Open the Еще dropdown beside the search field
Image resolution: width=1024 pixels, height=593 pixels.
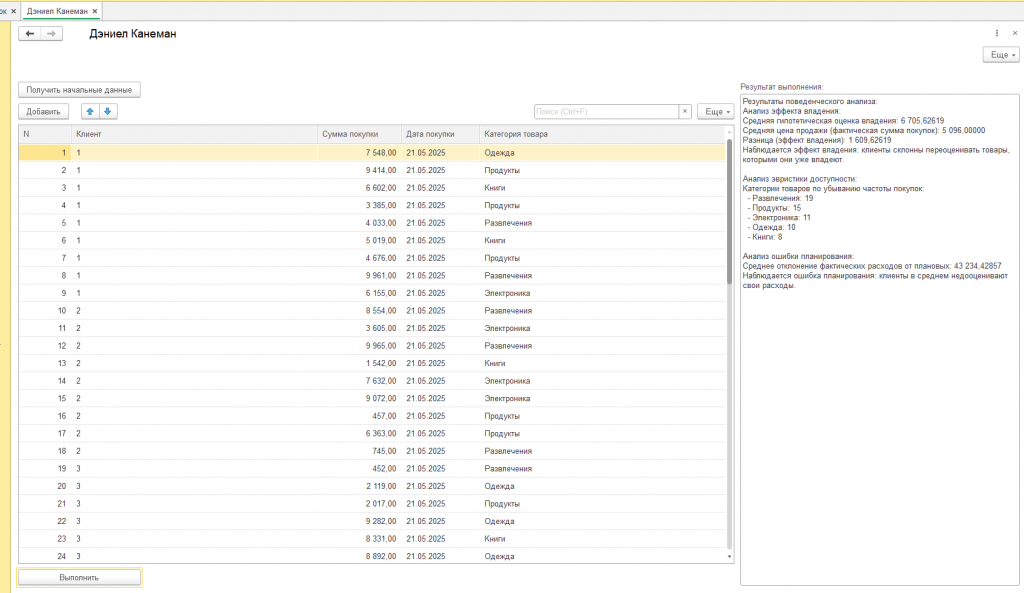[x=716, y=112]
